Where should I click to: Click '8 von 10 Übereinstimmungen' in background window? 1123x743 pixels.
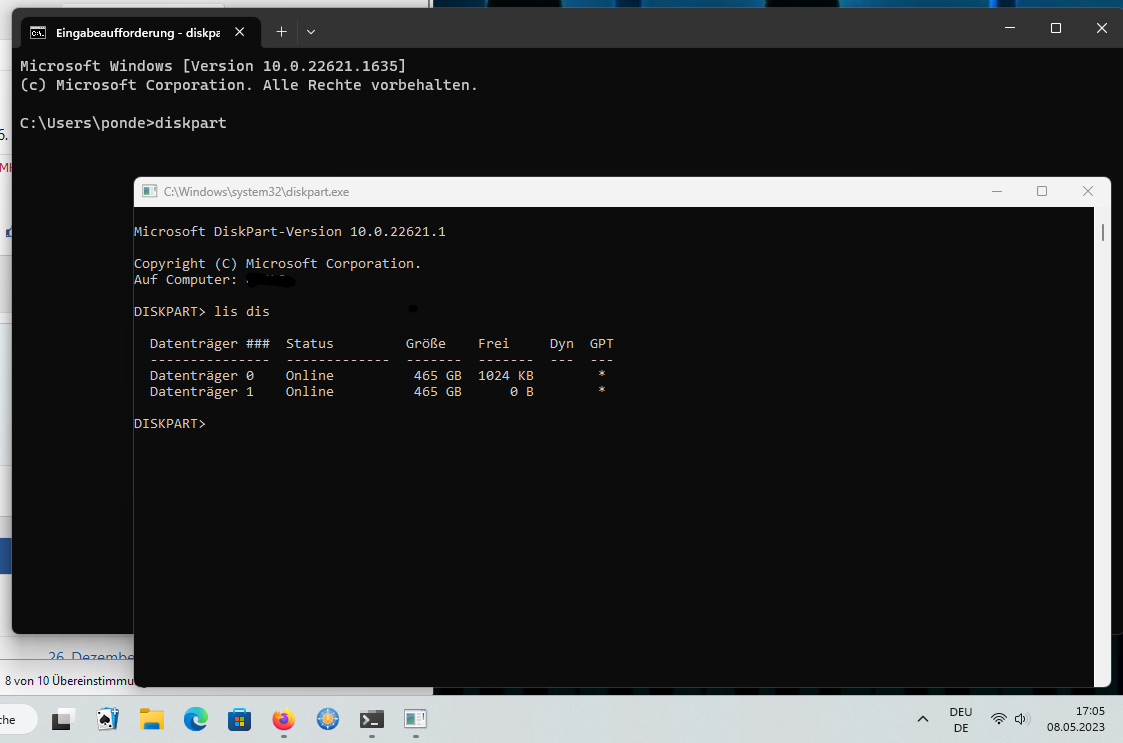pyautogui.click(x=69, y=681)
